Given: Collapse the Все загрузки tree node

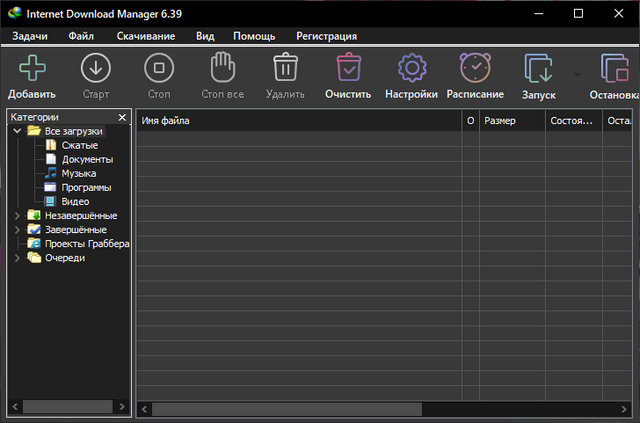Looking at the screenshot, I should (x=17, y=131).
